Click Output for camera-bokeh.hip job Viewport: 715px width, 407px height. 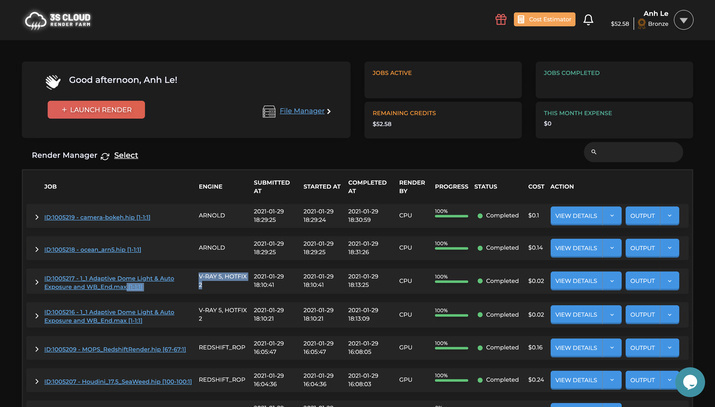[642, 216]
